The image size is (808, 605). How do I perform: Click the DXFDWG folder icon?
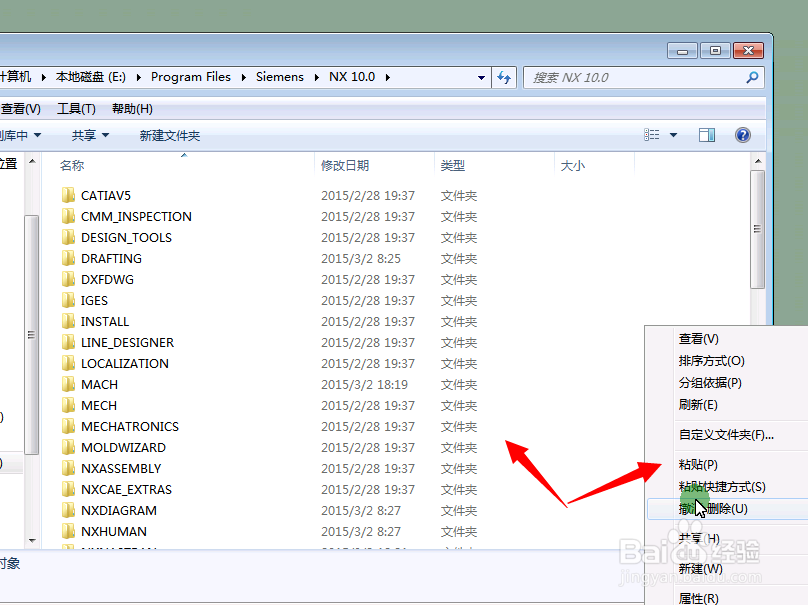[x=68, y=279]
